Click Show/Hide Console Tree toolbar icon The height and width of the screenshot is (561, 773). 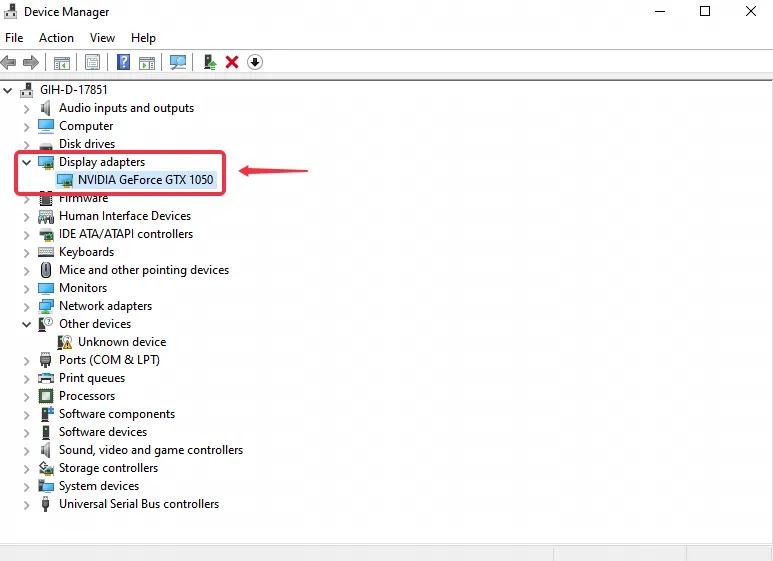point(62,63)
